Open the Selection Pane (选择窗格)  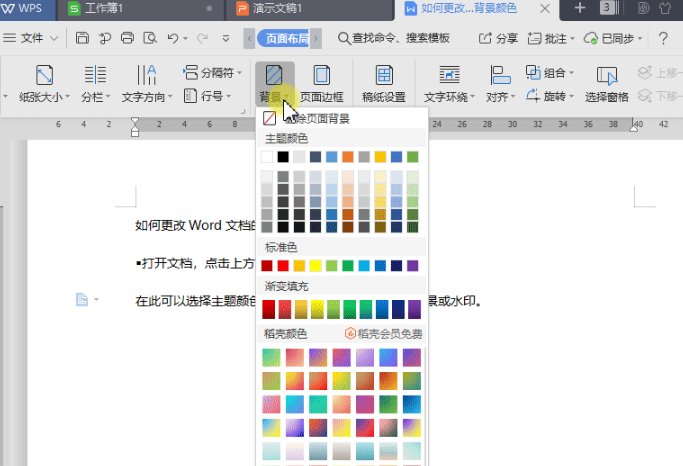[x=607, y=84]
